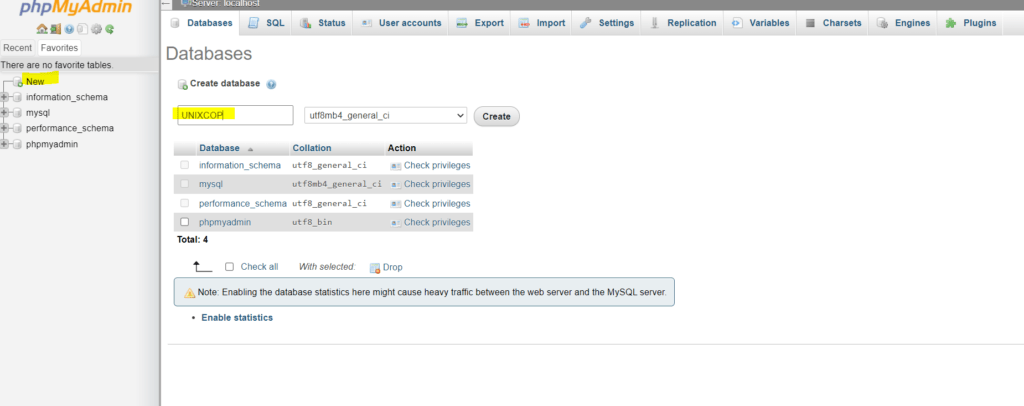This screenshot has height=406, width=1024.
Task: Click the Engines tab icon
Action: [882, 23]
